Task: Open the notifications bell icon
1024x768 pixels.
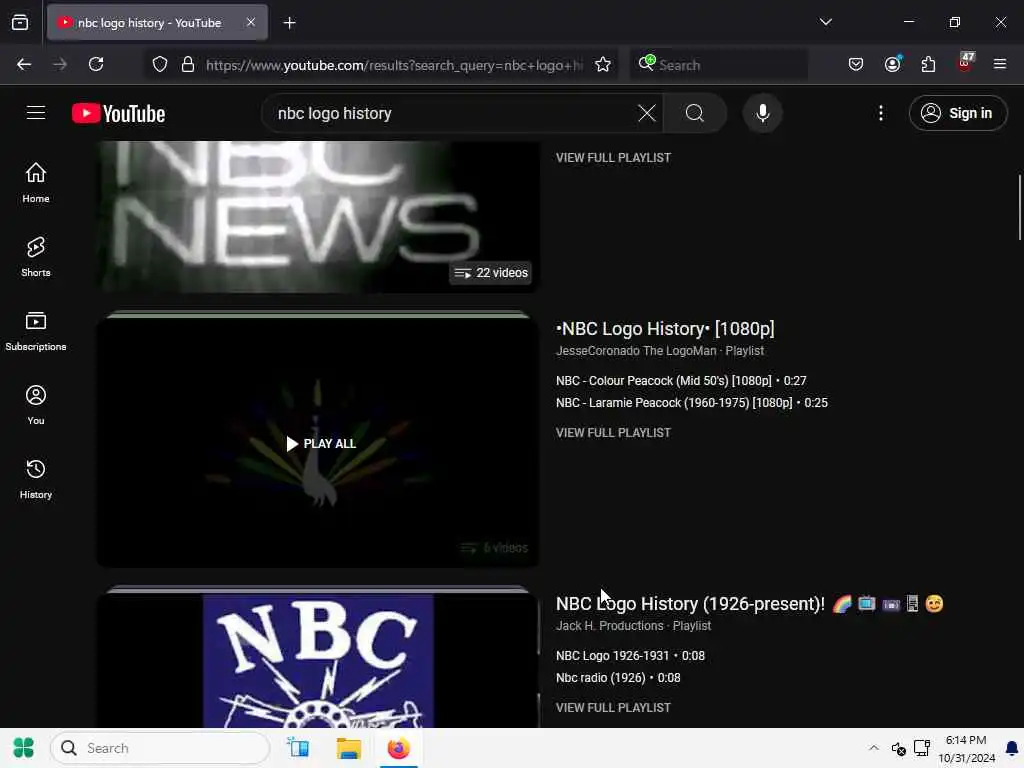Action: 1012,748
